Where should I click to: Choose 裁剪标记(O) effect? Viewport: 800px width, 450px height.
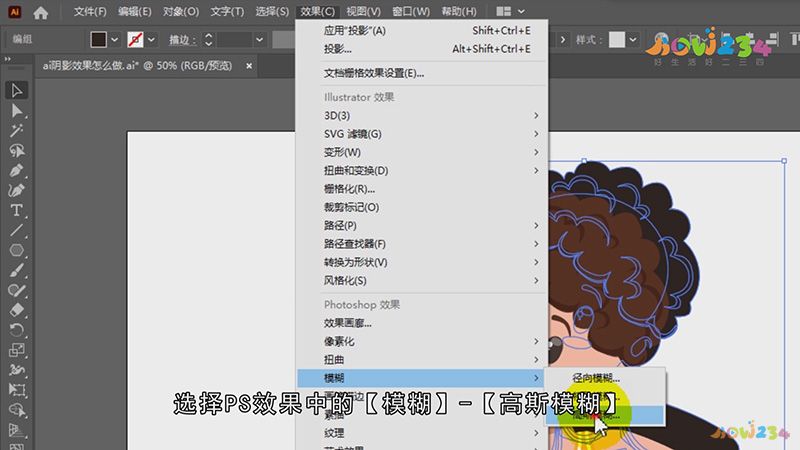[x=422, y=208]
